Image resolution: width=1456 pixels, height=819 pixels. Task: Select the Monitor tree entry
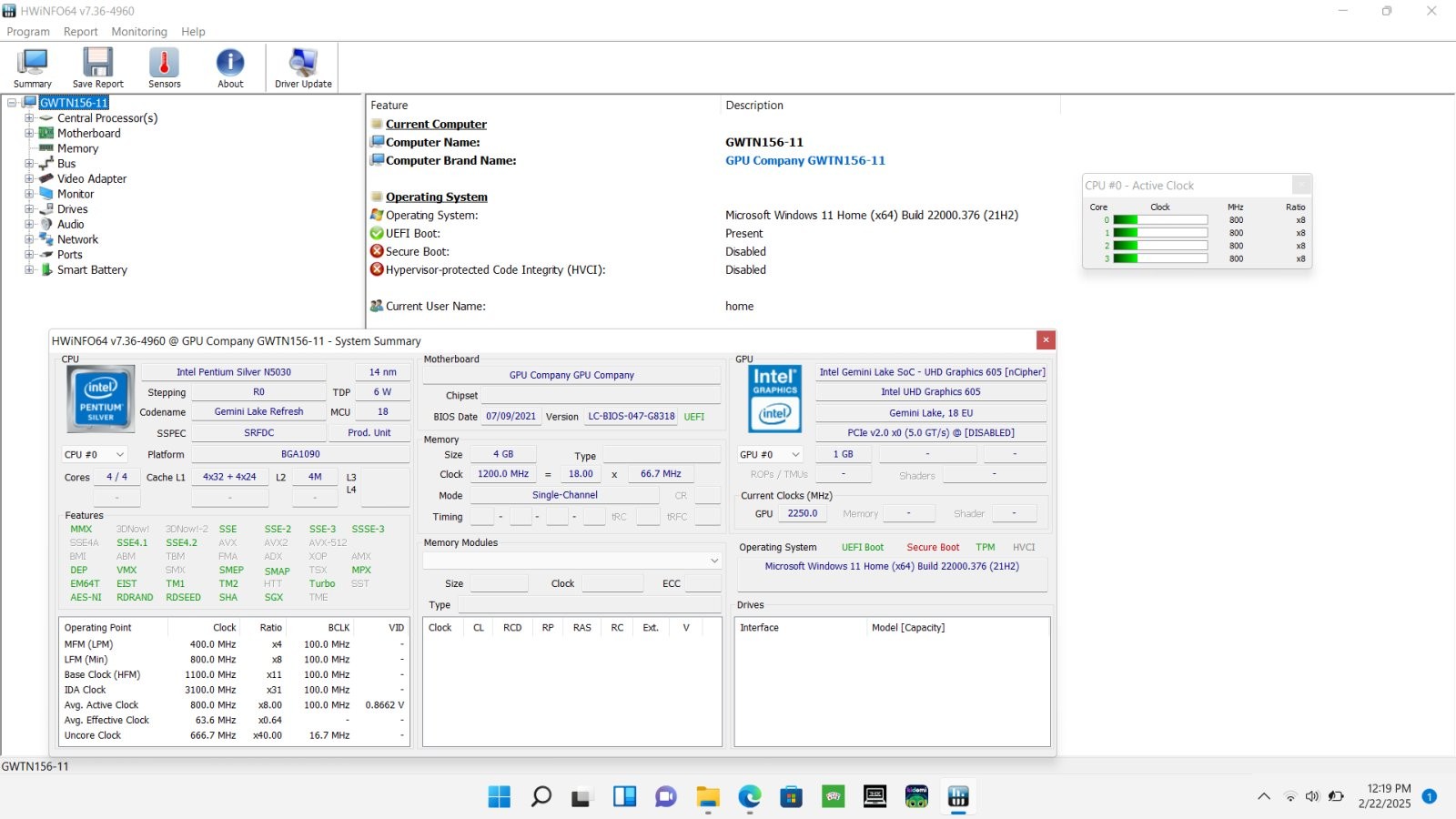(76, 194)
